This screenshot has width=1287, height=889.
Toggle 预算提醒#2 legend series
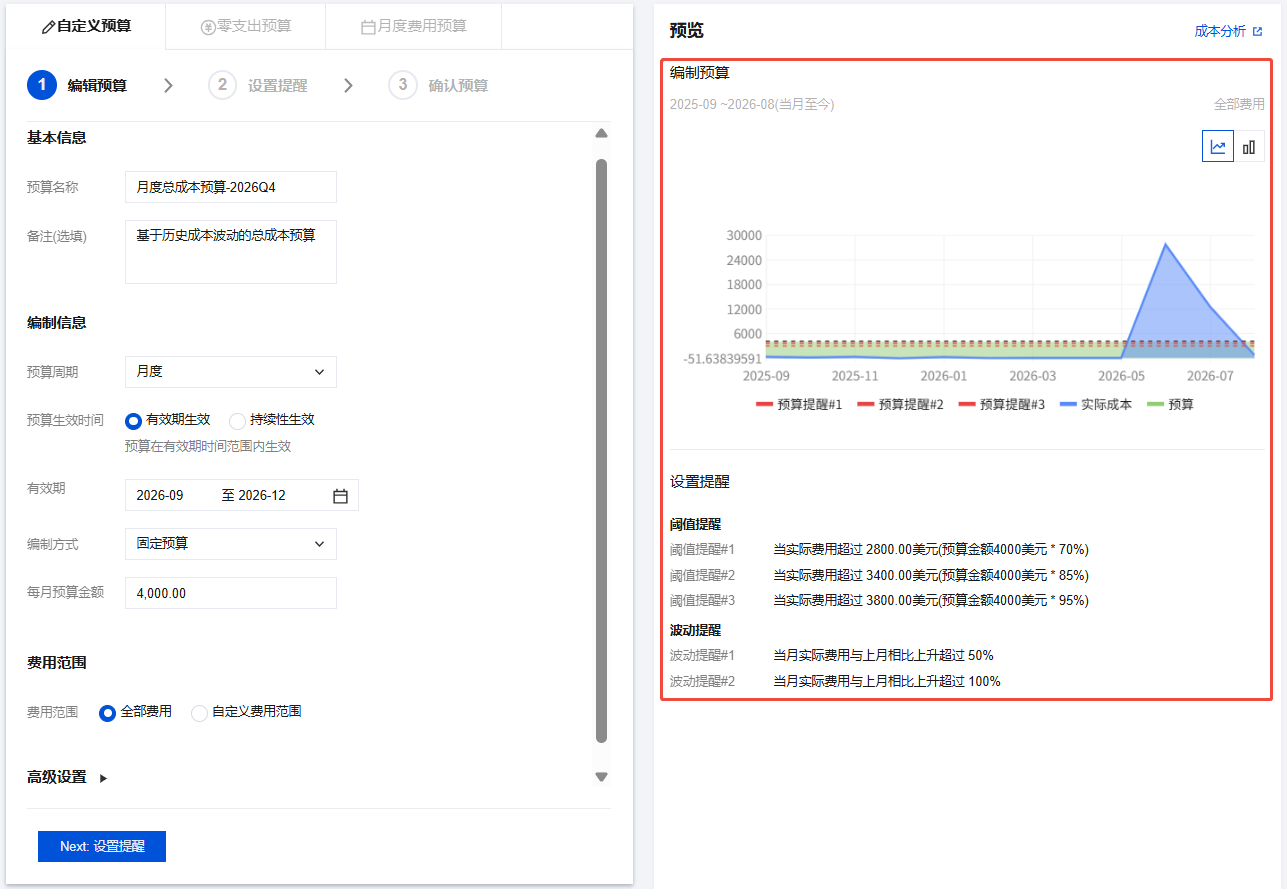click(900, 405)
